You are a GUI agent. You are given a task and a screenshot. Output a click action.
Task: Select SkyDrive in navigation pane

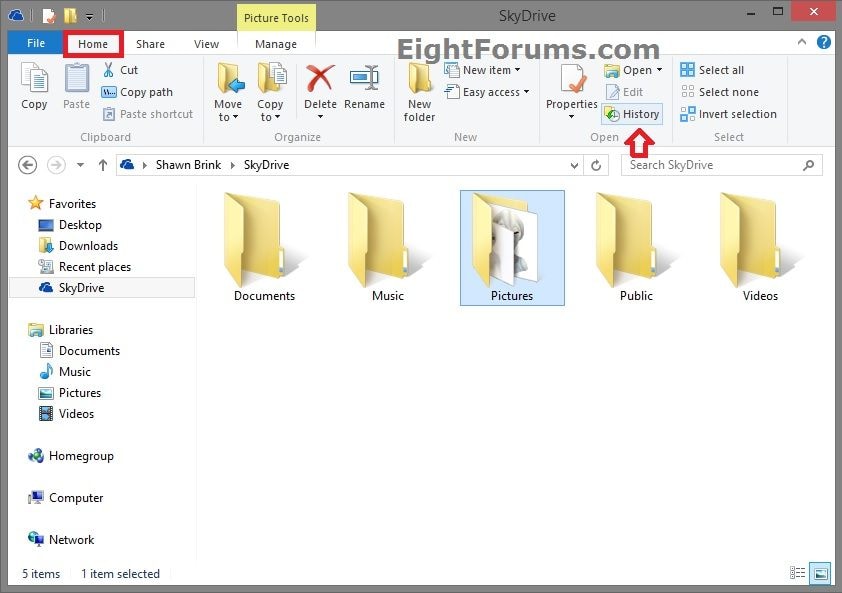tap(102, 287)
